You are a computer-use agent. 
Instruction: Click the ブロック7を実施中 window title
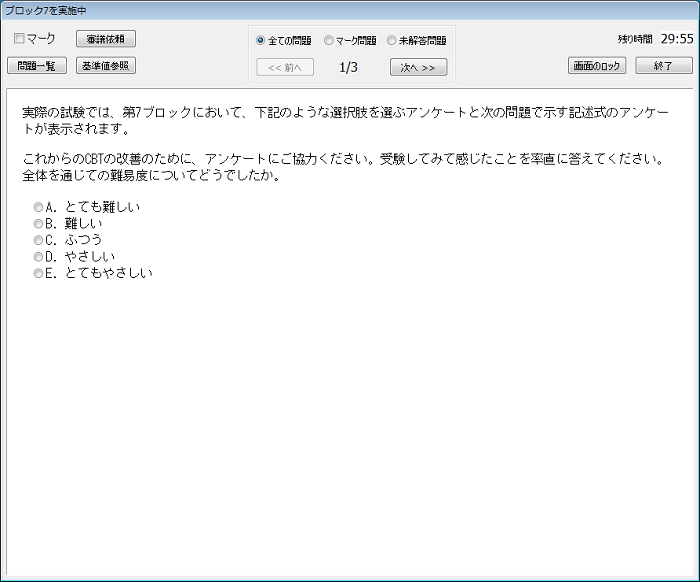coord(45,10)
